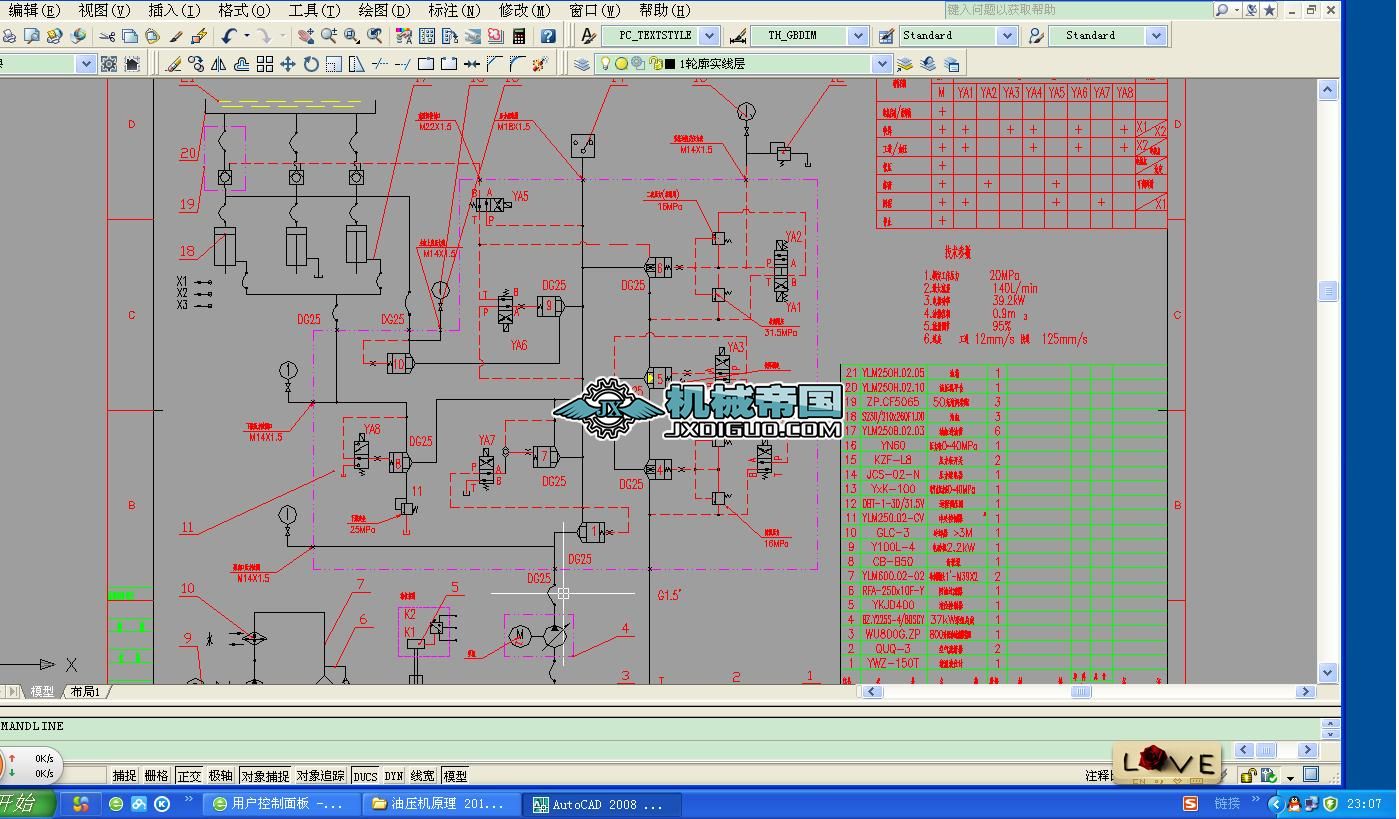Toggle 正交 ortho mode in status bar
1399x819 pixels.
[189, 776]
